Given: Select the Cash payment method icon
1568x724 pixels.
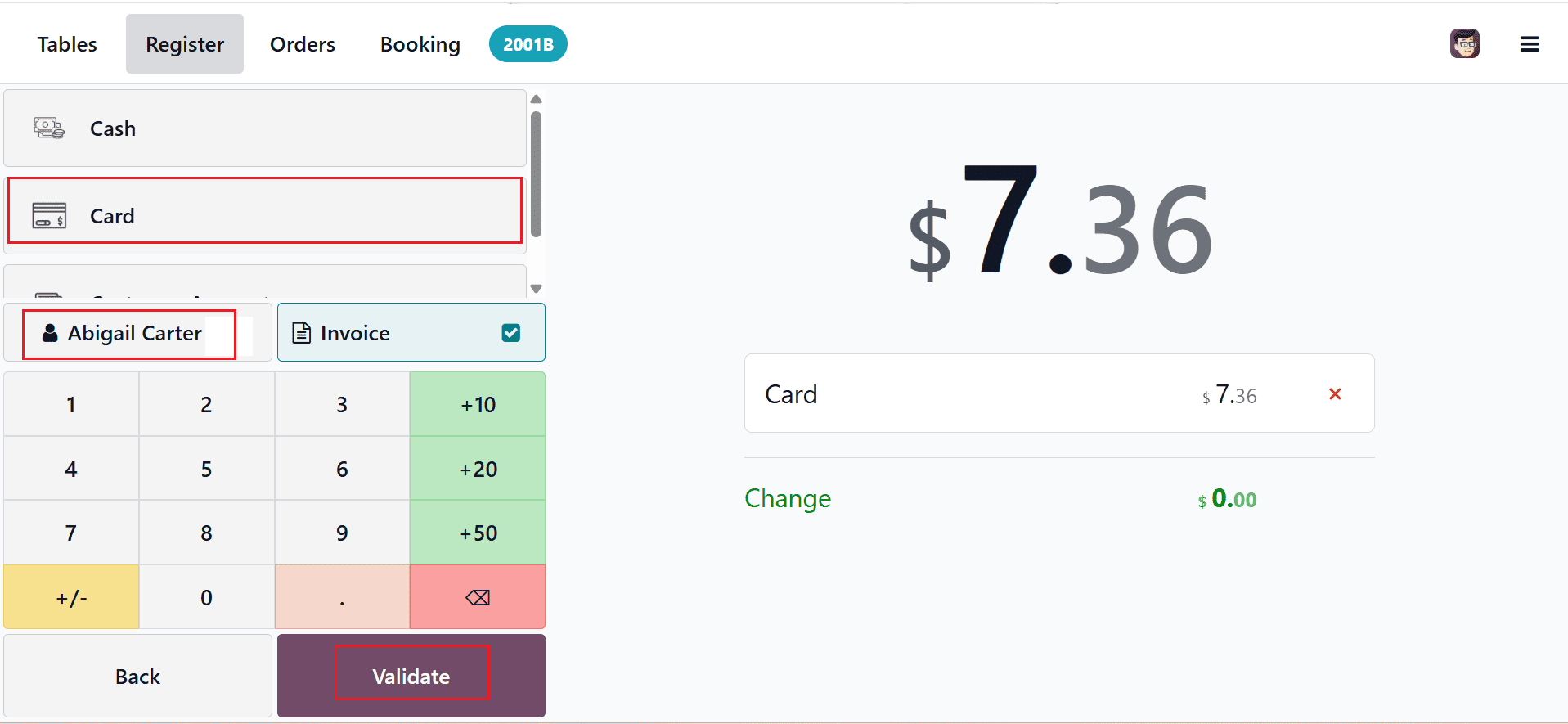Looking at the screenshot, I should [48, 128].
